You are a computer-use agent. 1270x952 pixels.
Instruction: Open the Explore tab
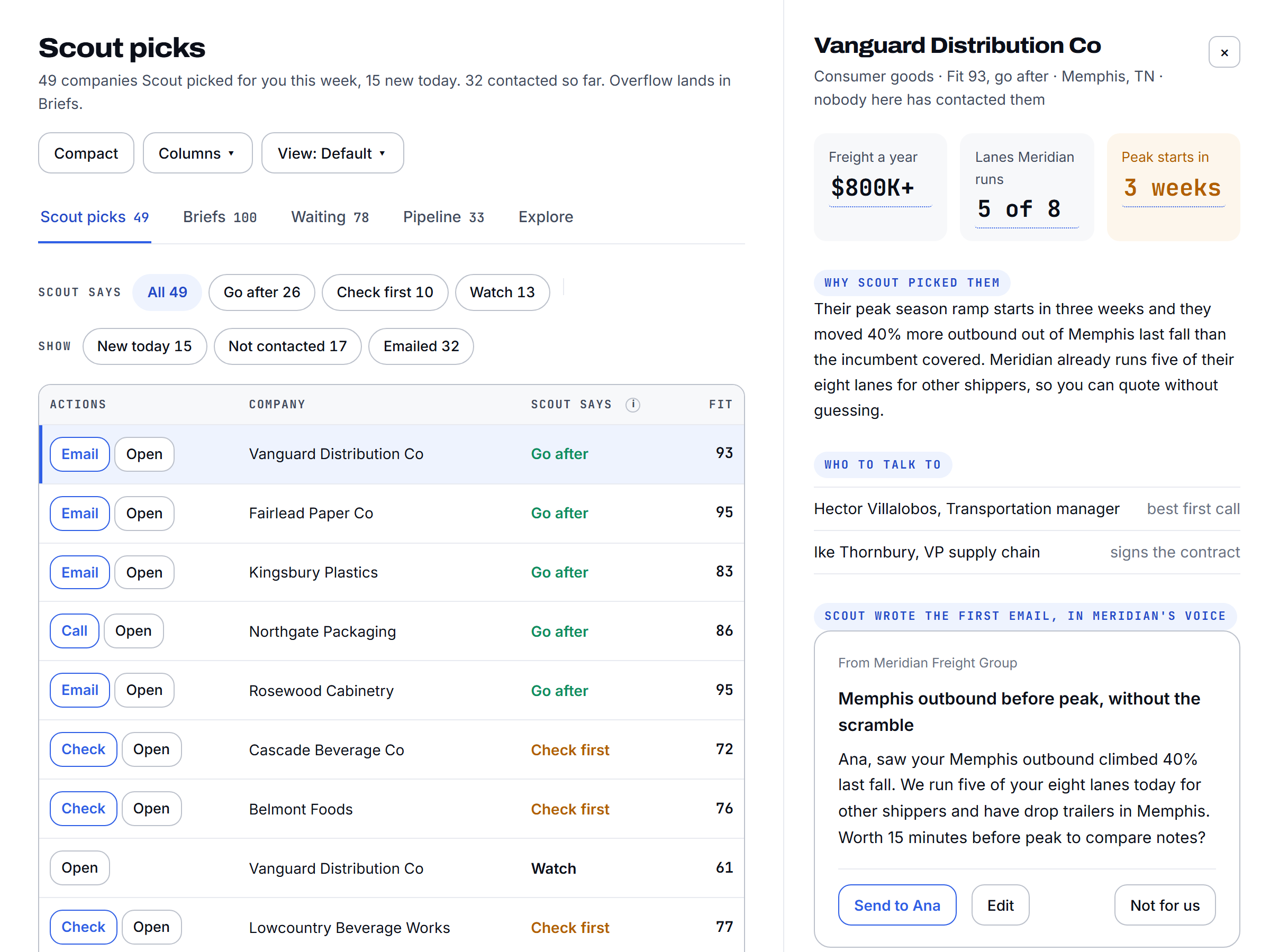(546, 217)
